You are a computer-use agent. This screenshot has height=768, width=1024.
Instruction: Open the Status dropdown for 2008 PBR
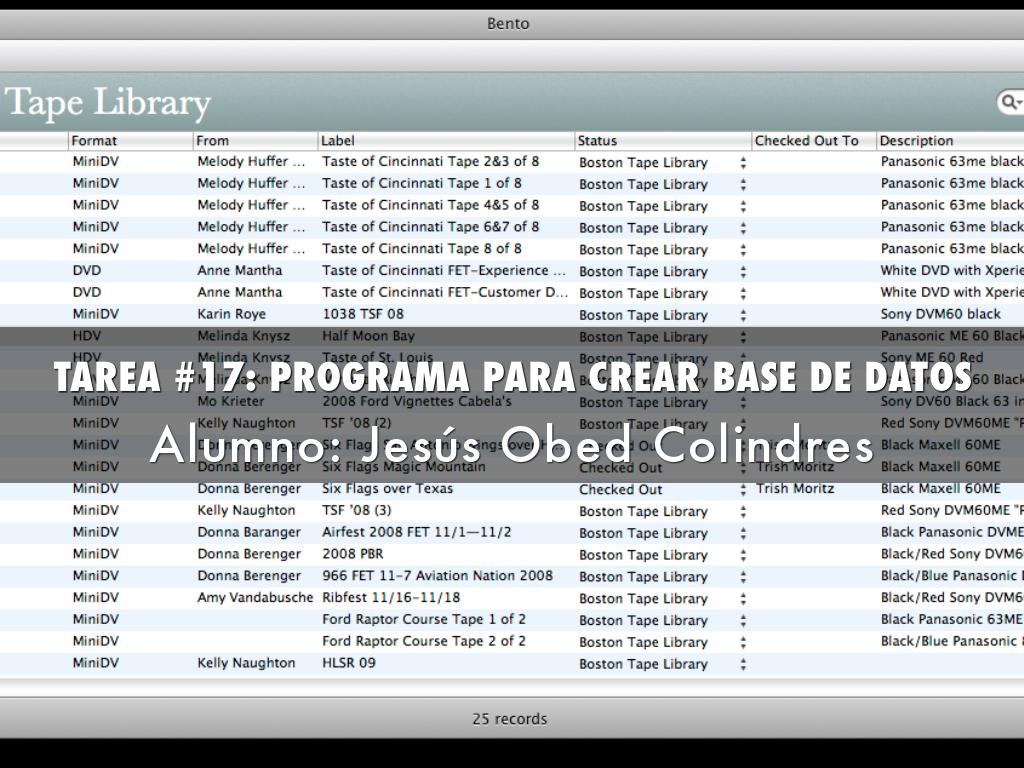click(x=742, y=554)
